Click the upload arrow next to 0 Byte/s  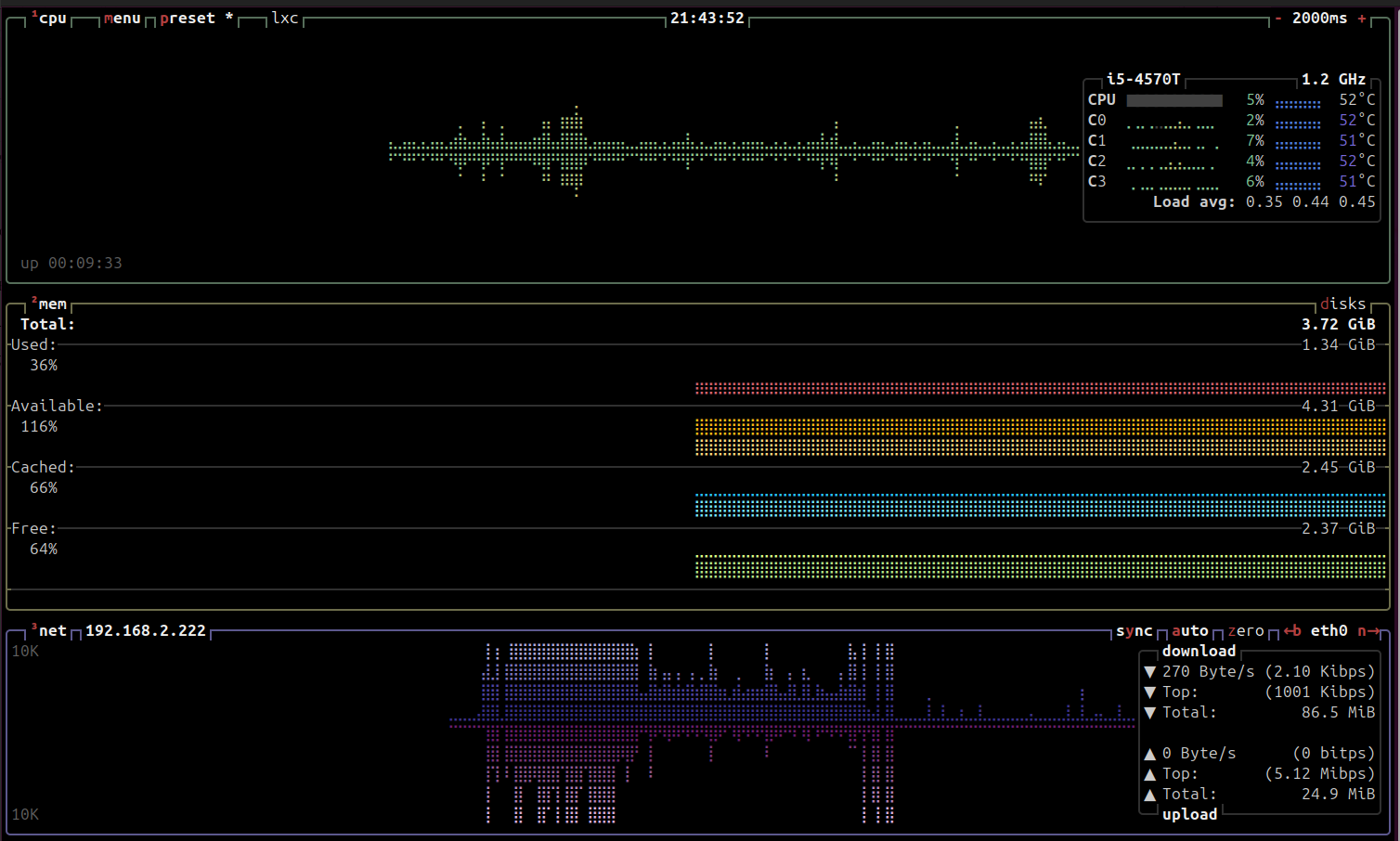(1150, 754)
